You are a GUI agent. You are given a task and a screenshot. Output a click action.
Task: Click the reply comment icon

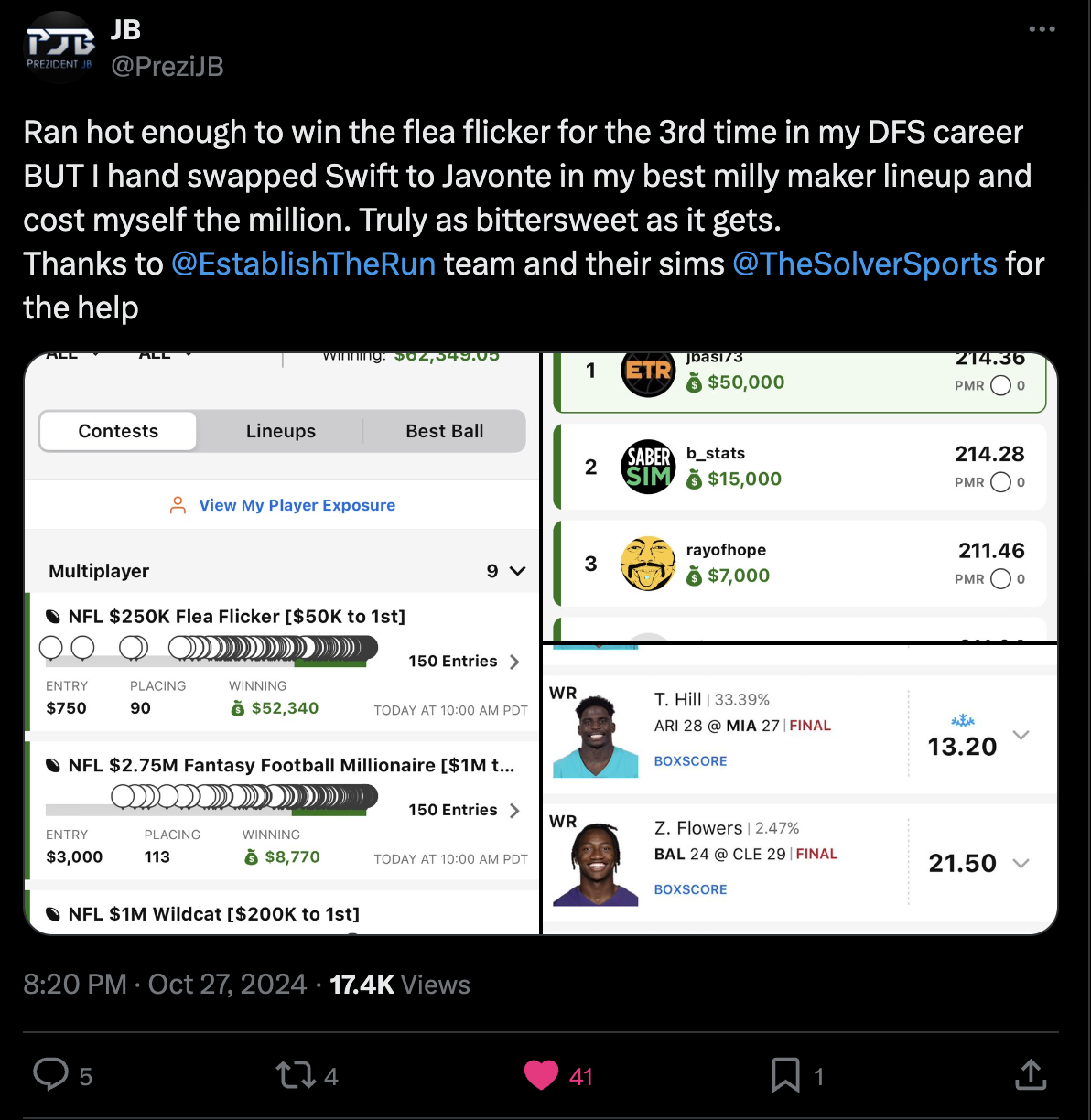[50, 1075]
